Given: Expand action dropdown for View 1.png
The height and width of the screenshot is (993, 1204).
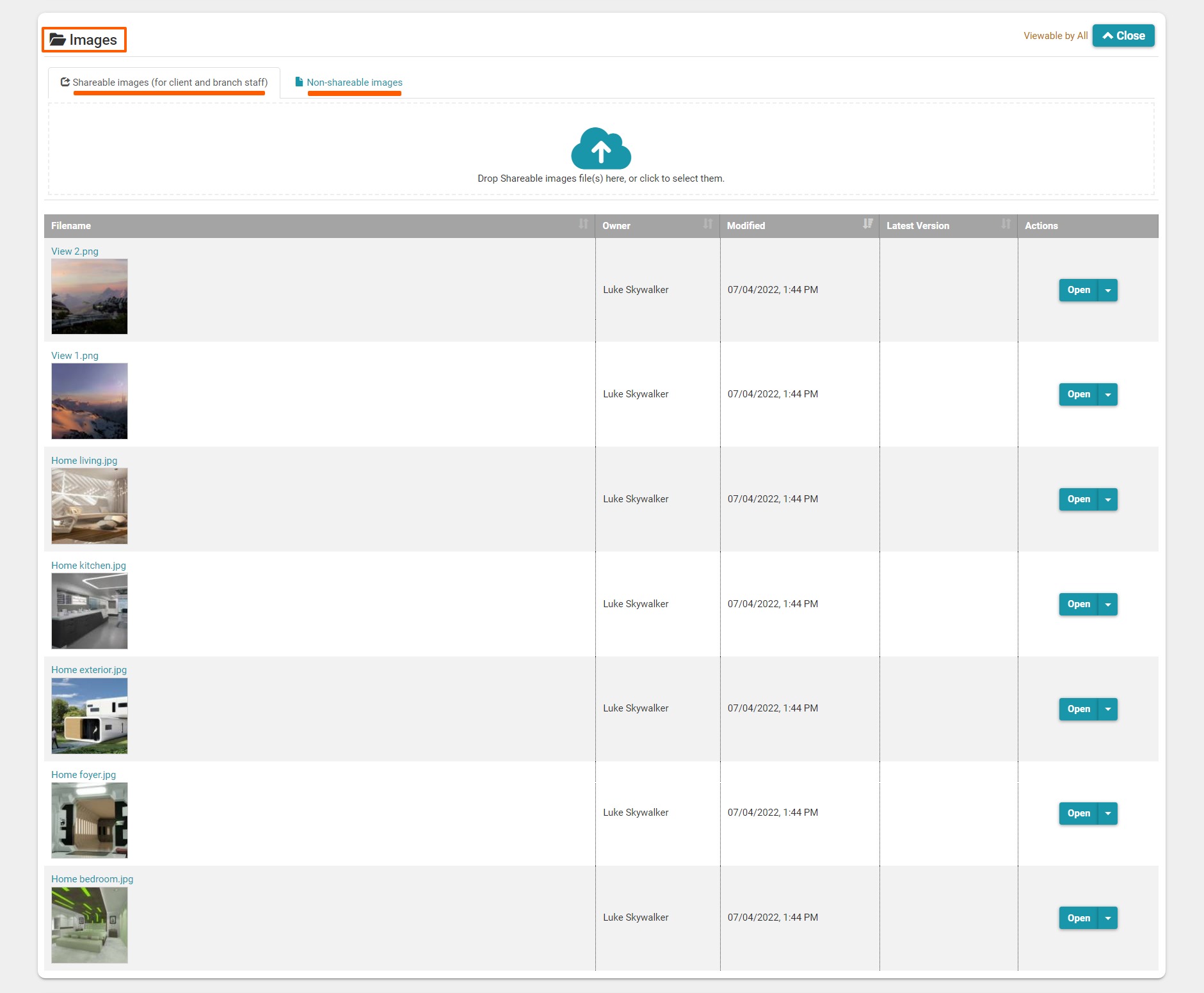Looking at the screenshot, I should 1108,394.
